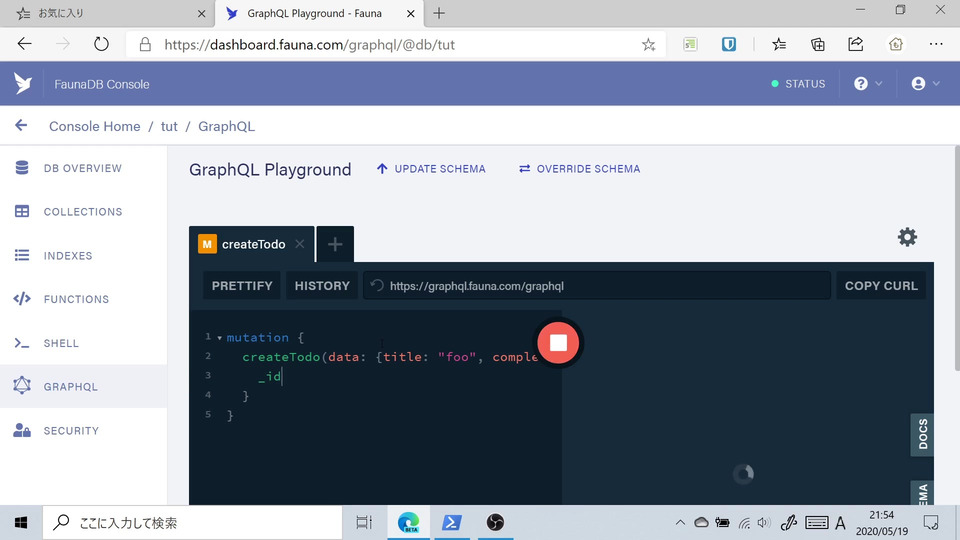Open Indexes in sidebar

click(83, 255)
